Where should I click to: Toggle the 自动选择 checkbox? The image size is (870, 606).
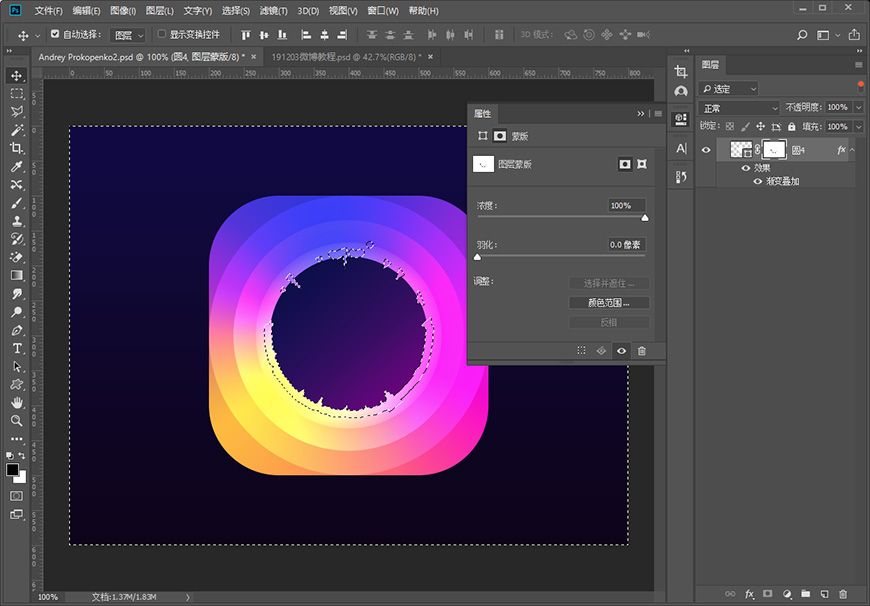click(55, 34)
